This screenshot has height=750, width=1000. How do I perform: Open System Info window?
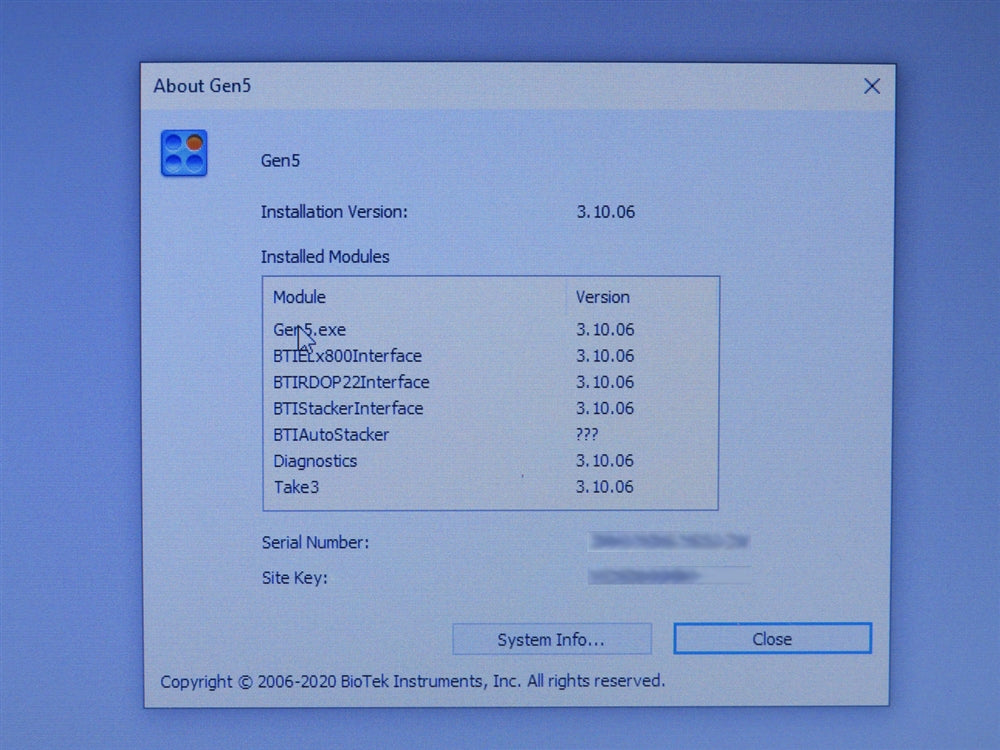point(552,639)
